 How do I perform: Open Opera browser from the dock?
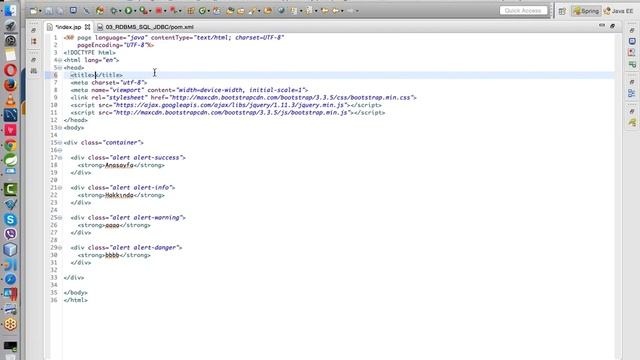click(x=10, y=70)
